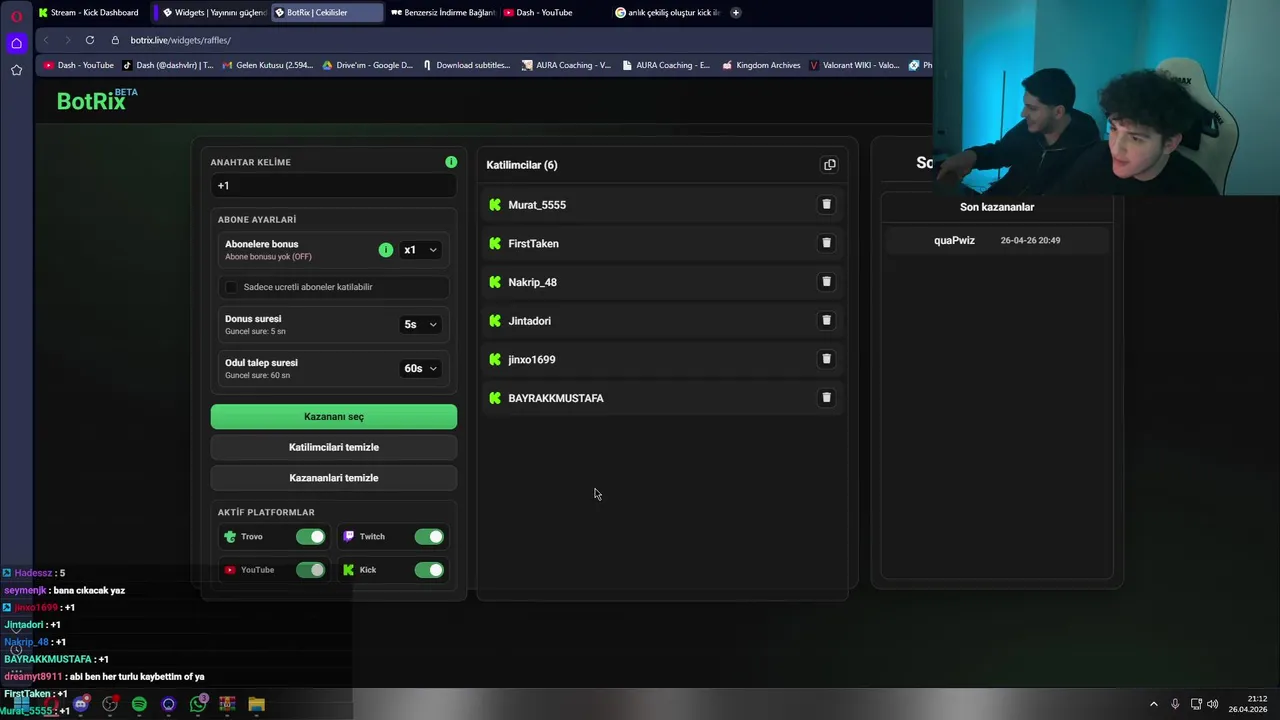Remove jinxo1699 with trash icon
This screenshot has height=720, width=1280.
pos(826,359)
